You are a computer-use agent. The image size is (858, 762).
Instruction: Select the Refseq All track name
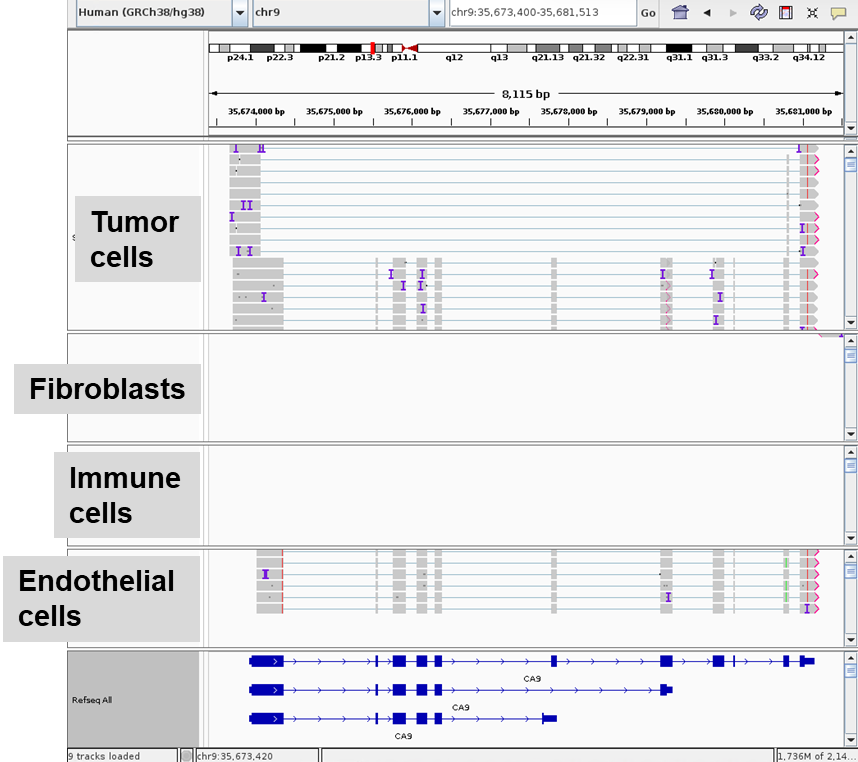92,700
